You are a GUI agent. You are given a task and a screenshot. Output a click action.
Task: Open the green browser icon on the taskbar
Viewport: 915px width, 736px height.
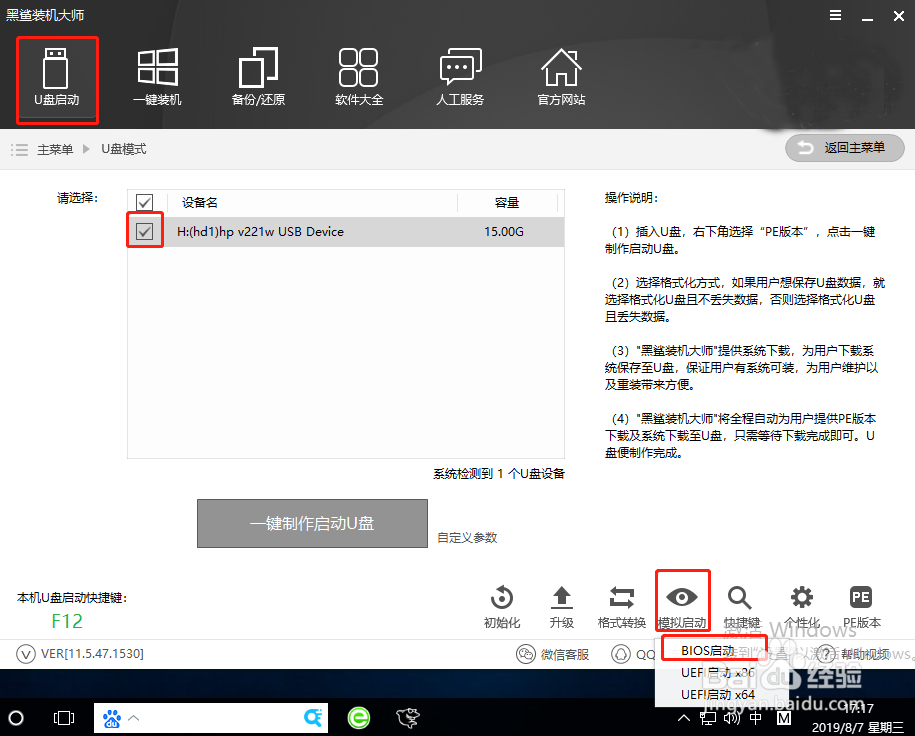point(359,718)
